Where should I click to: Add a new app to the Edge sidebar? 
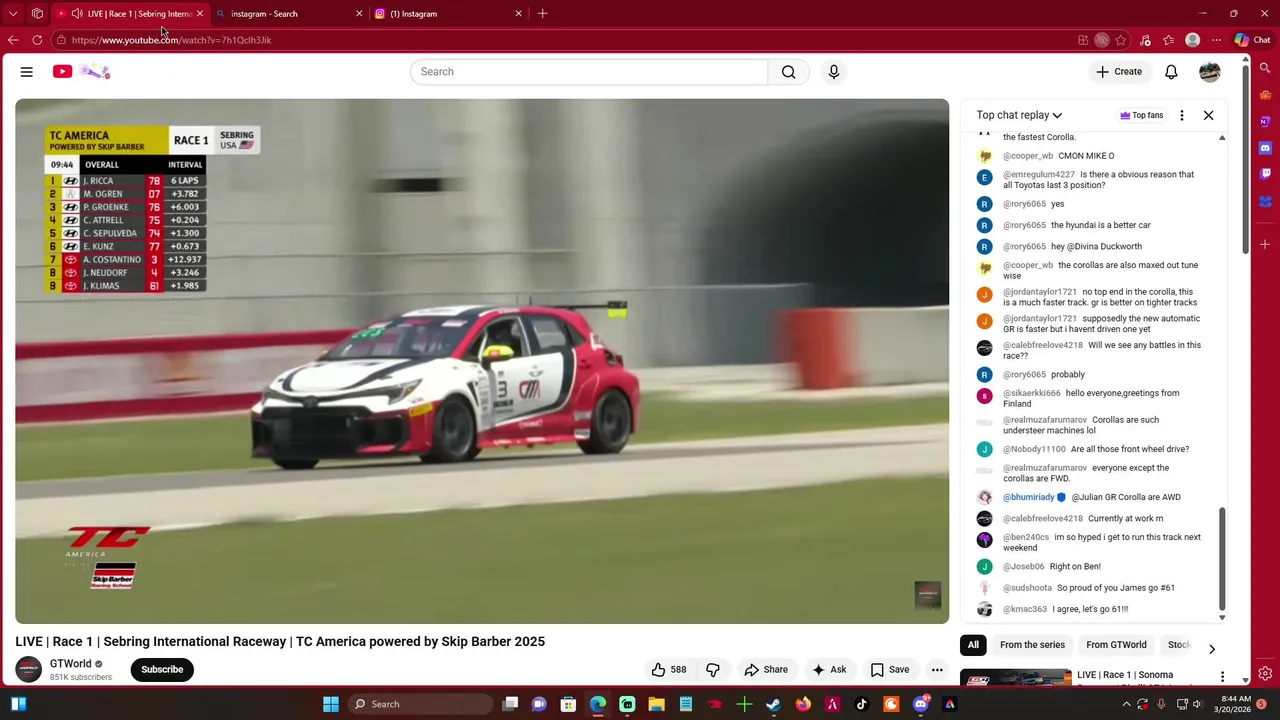(x=1265, y=244)
